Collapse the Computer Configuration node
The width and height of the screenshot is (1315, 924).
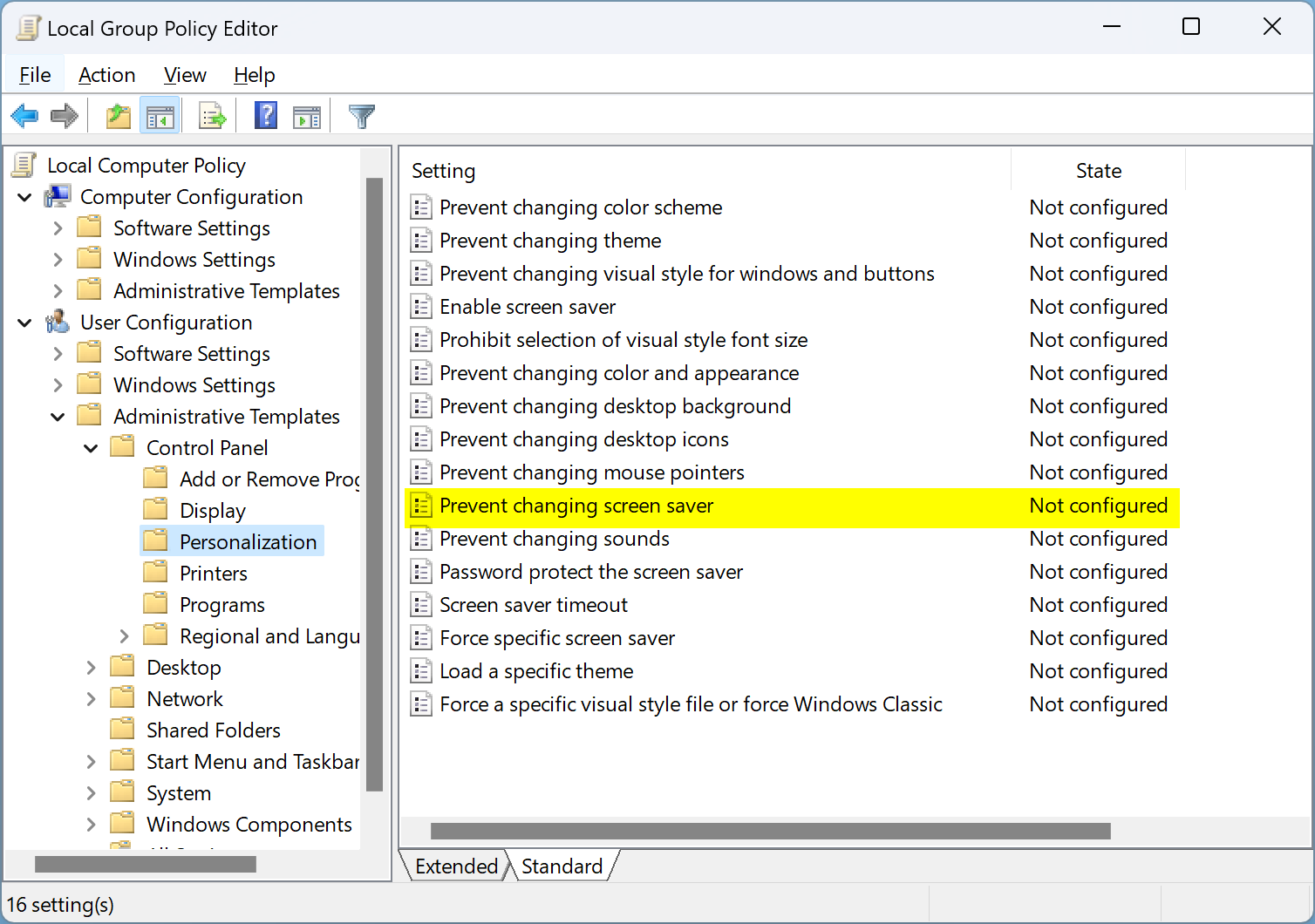point(24,198)
